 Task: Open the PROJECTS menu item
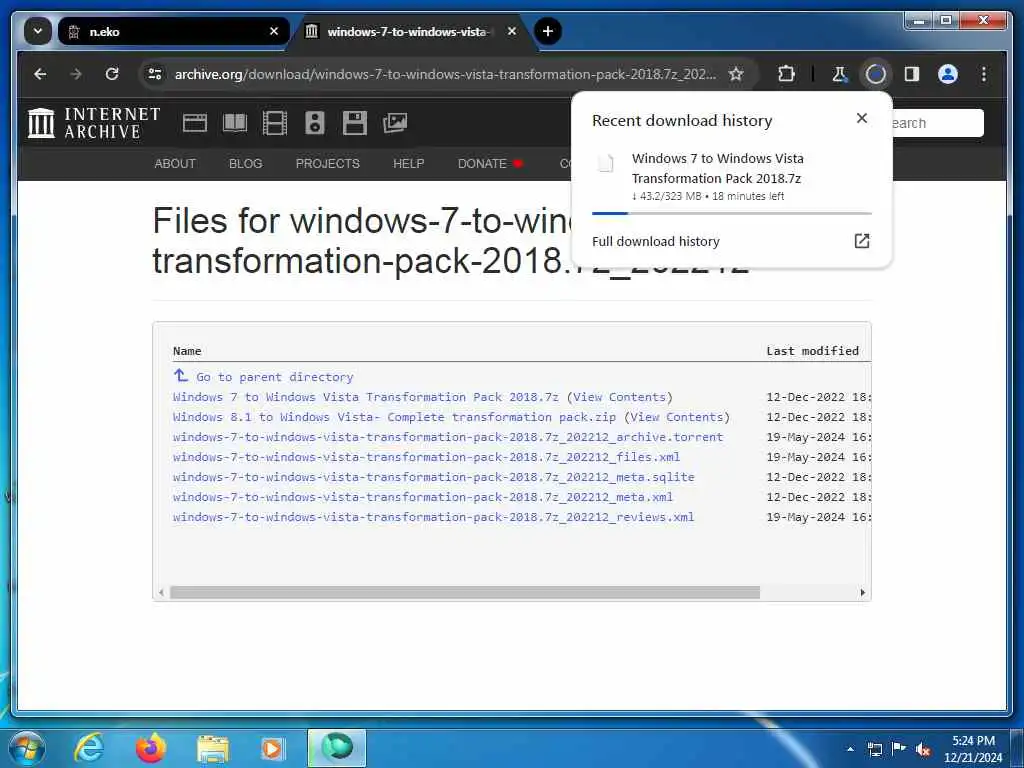(328, 163)
